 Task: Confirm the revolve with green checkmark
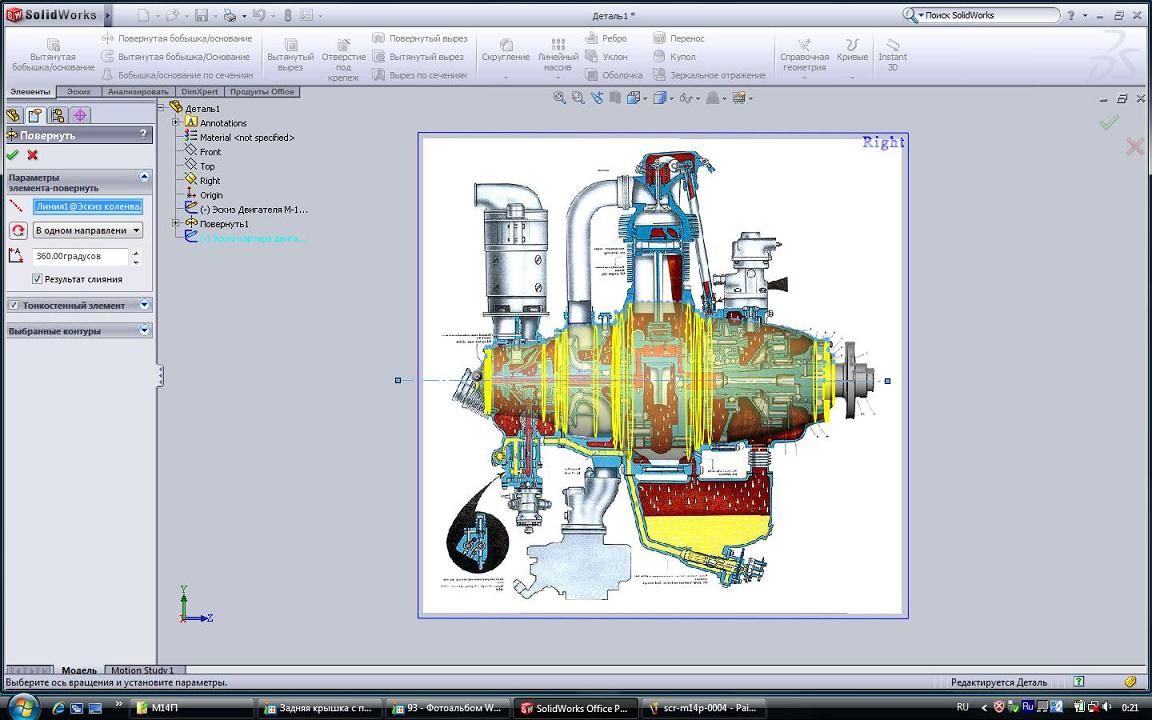[x=12, y=155]
